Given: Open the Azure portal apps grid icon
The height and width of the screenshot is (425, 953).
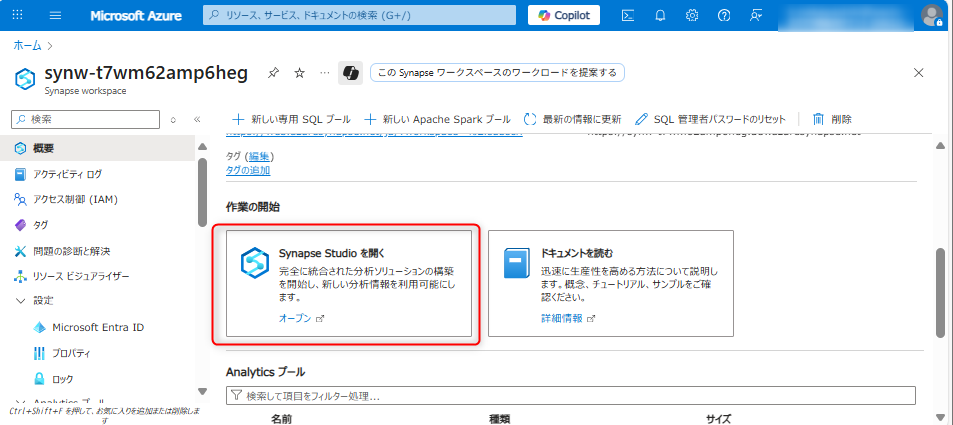Looking at the screenshot, I should pos(18,15).
